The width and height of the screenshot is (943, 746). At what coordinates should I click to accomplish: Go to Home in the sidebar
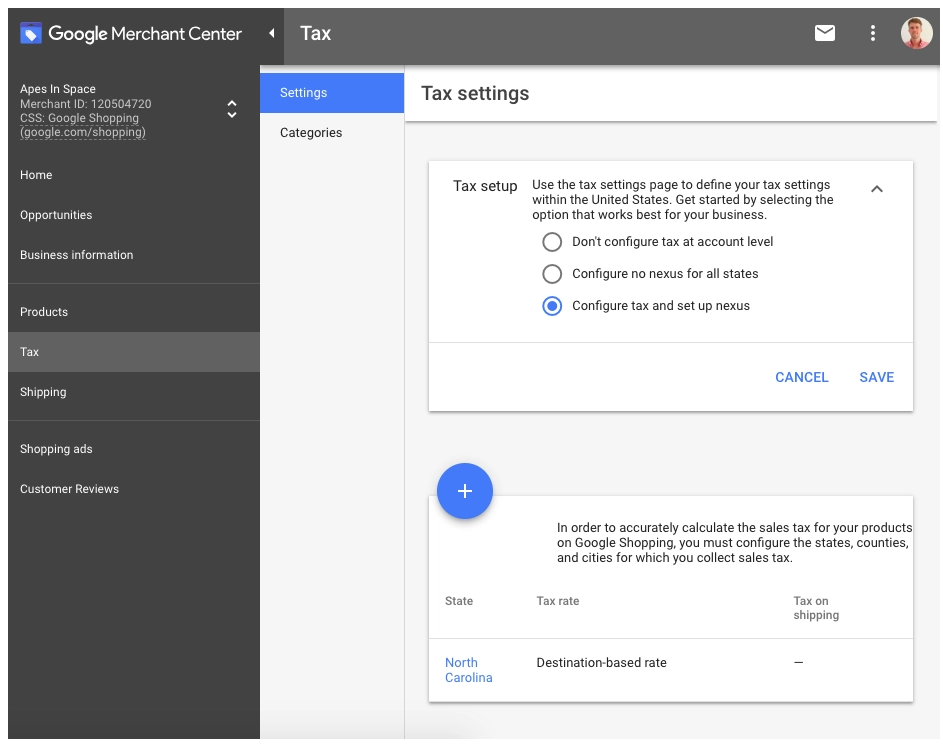tap(134, 175)
